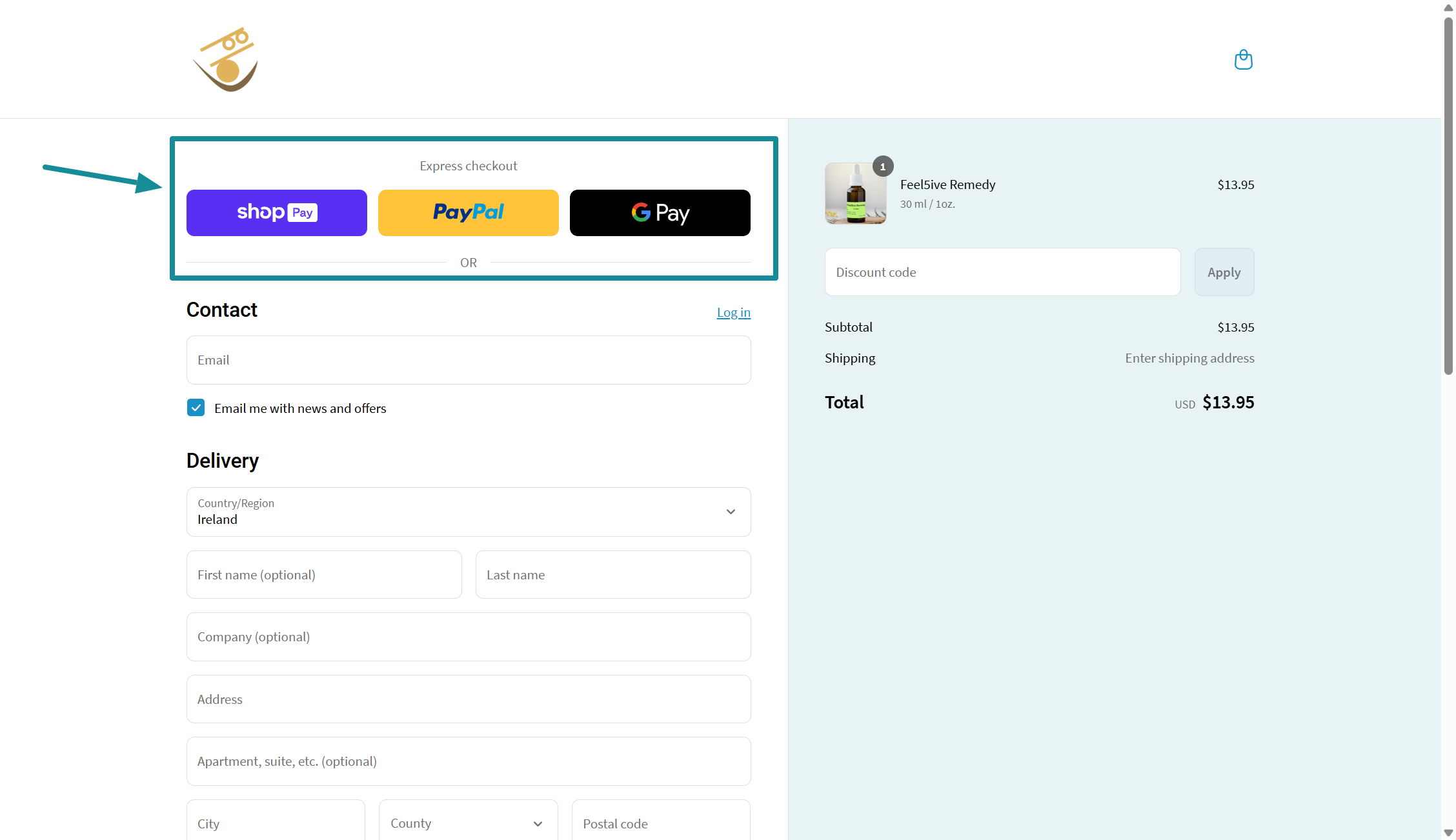Expand the County dropdown
Screen dimensions: 1456x840
click(468, 823)
